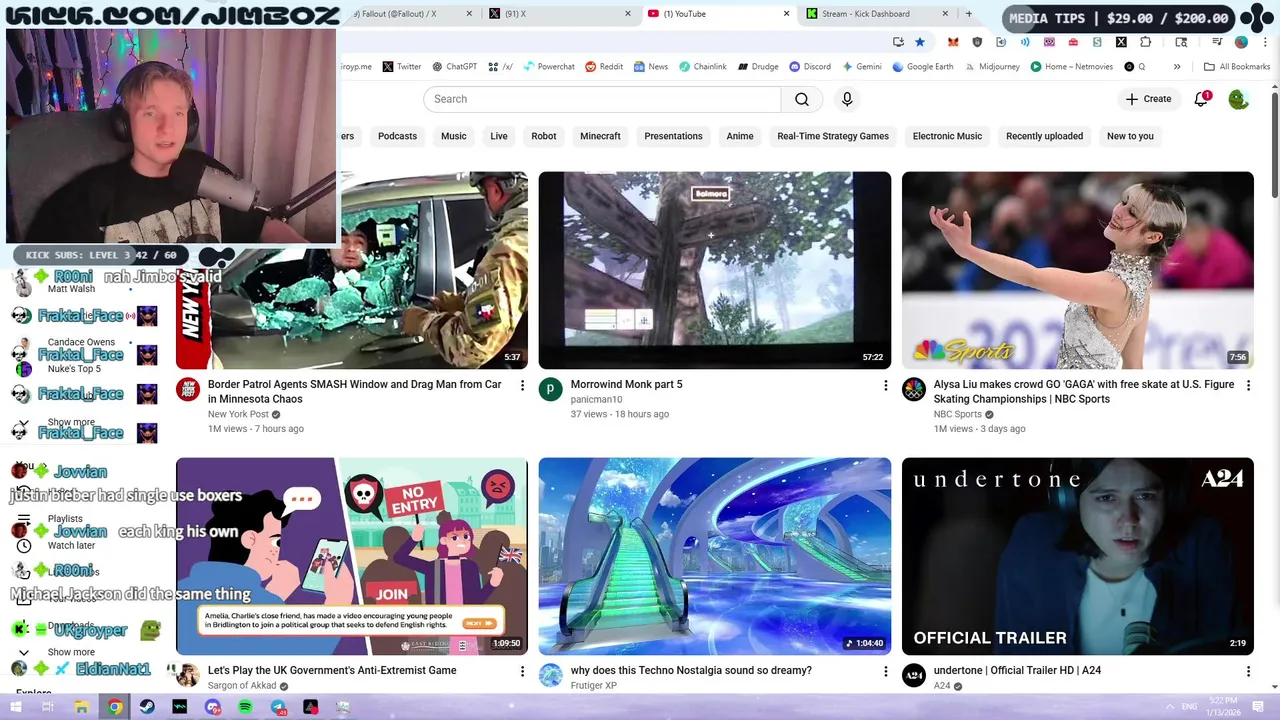Open A24 channel avatar
Image resolution: width=1280 pixels, height=720 pixels.
click(x=914, y=676)
